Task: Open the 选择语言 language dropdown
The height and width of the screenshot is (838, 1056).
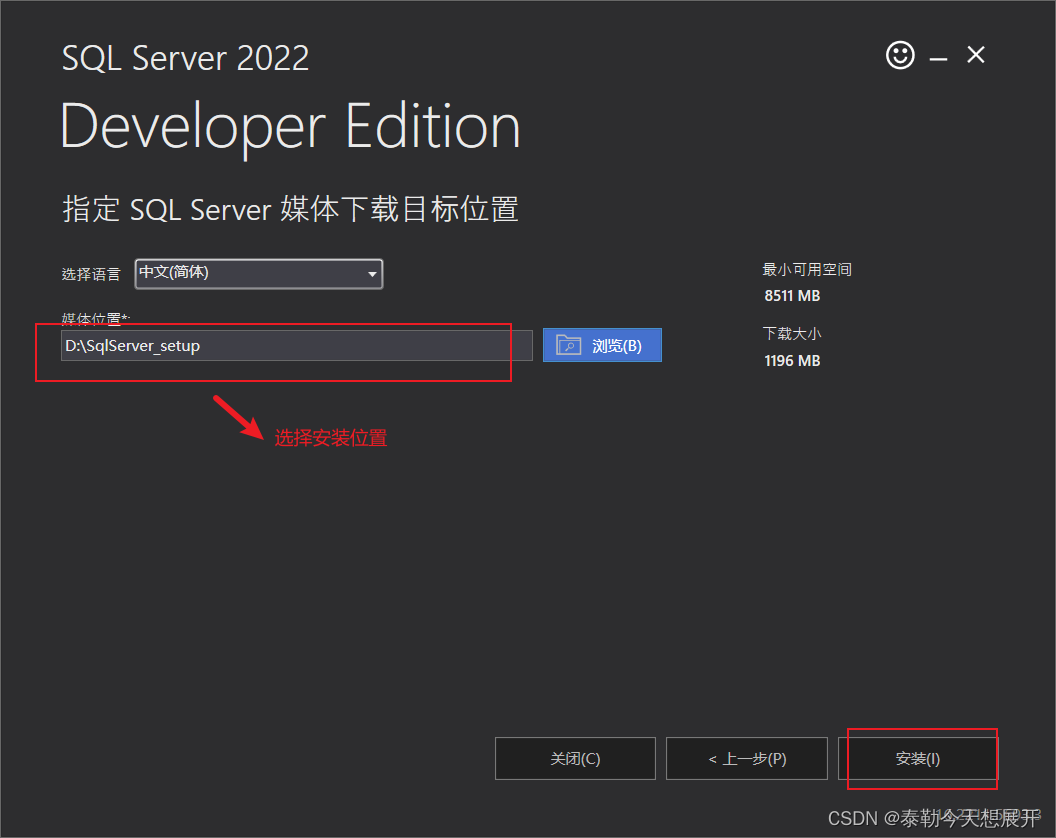Action: [x=259, y=273]
